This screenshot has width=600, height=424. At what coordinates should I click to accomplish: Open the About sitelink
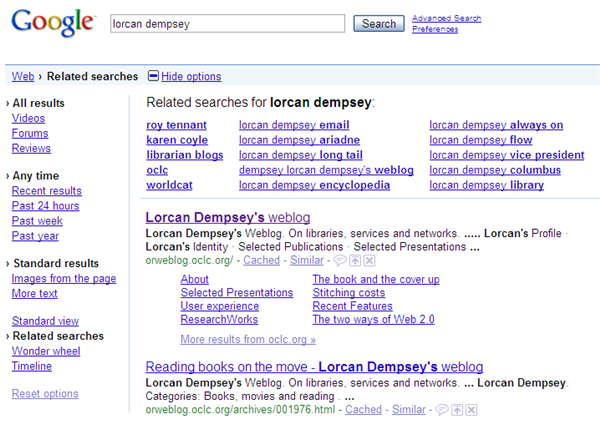pos(195,279)
